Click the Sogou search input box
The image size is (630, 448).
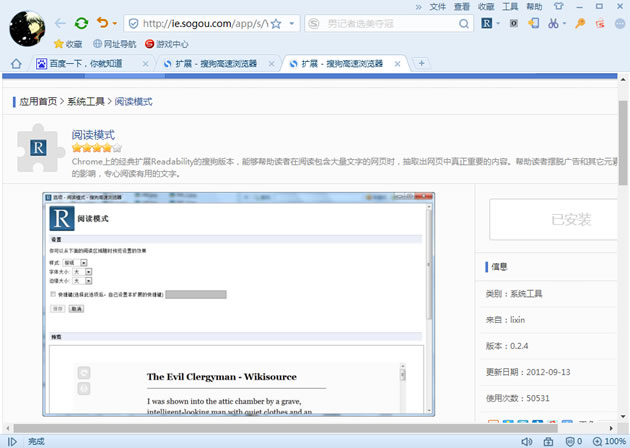(x=390, y=24)
